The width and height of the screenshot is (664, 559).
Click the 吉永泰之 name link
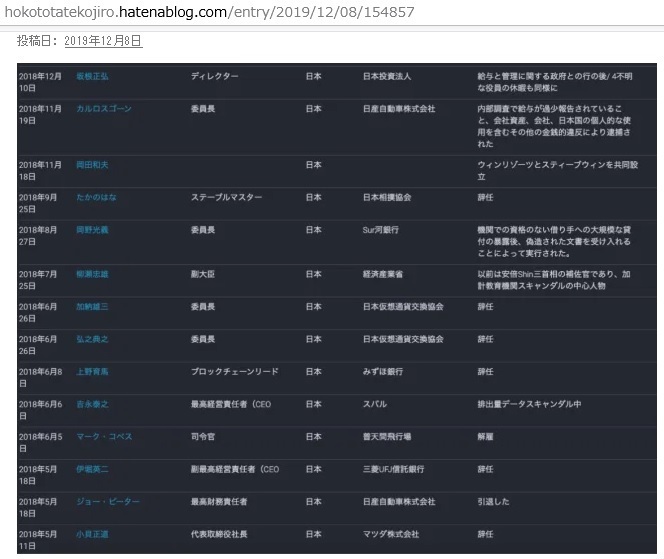[92, 404]
